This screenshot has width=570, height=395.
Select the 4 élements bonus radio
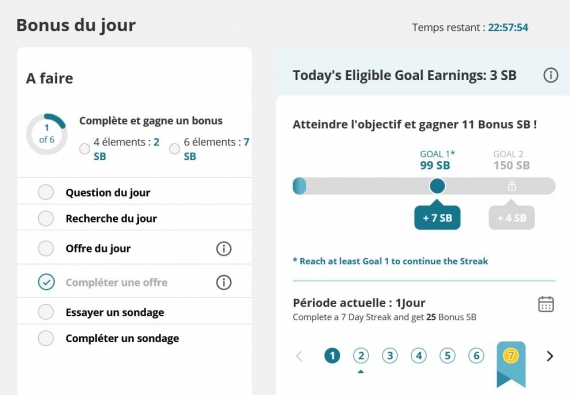click(x=84, y=149)
